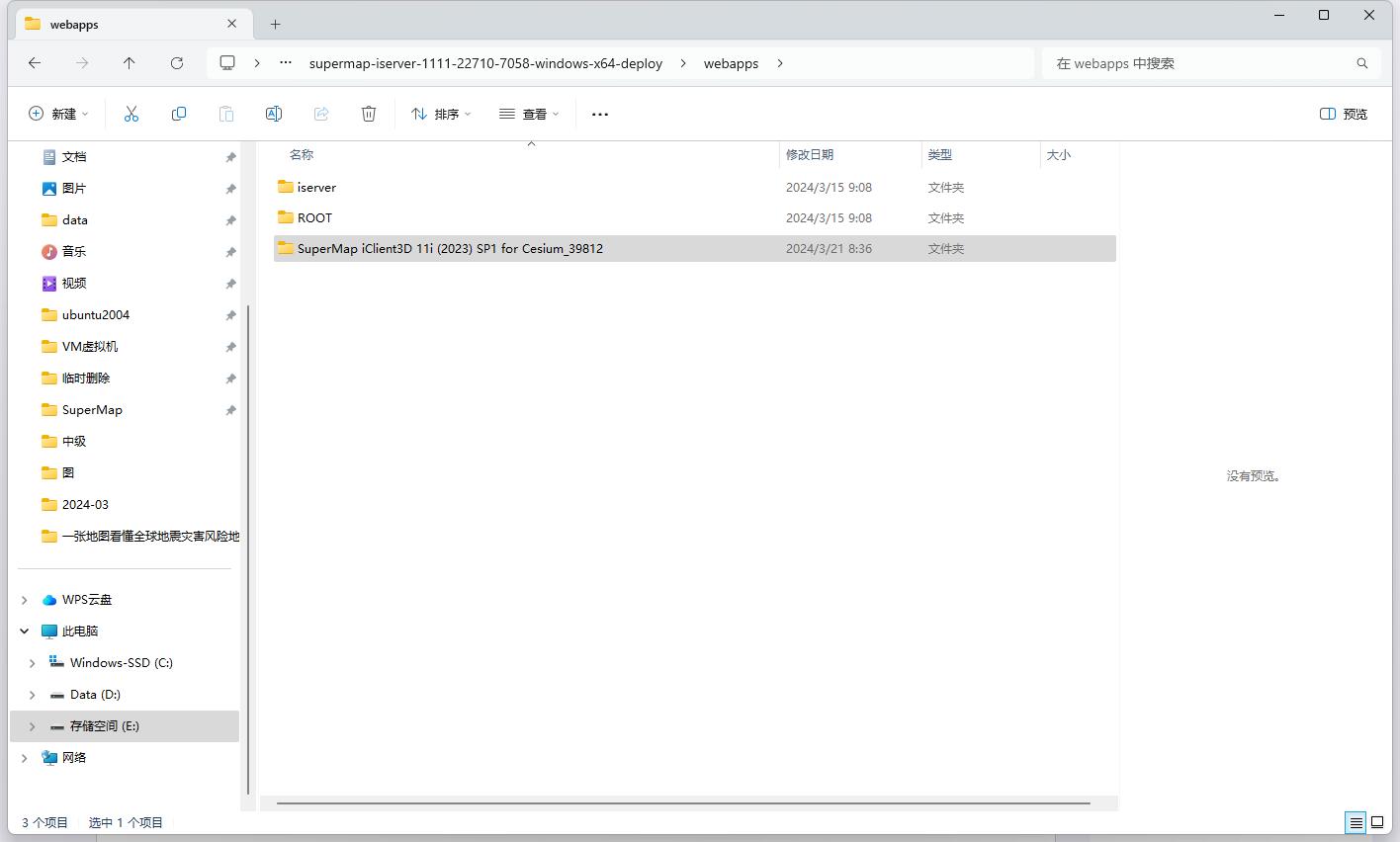
Task: Expand the 存储空间 (E:) drive node
Action: 33,726
